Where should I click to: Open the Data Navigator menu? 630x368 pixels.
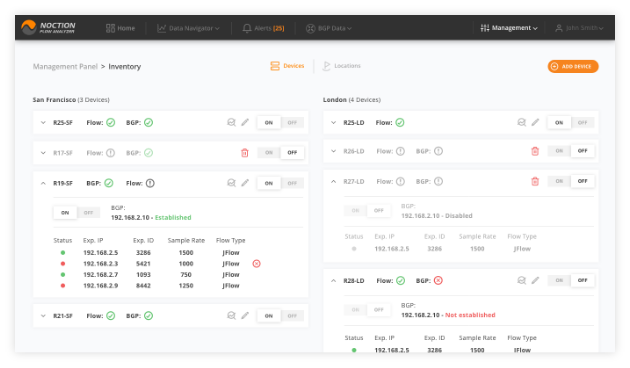click(x=188, y=28)
